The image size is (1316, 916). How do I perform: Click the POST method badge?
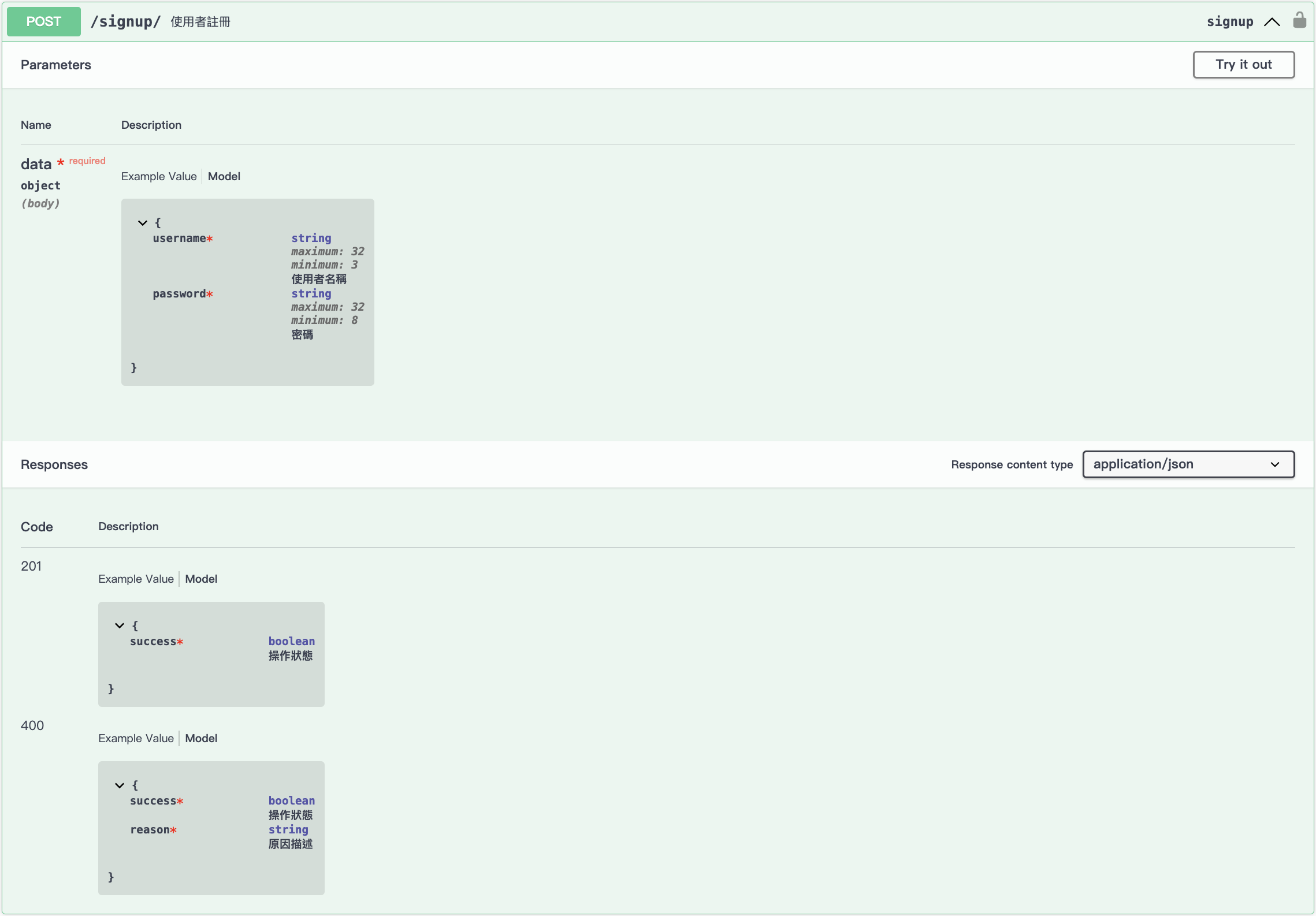tap(44, 21)
